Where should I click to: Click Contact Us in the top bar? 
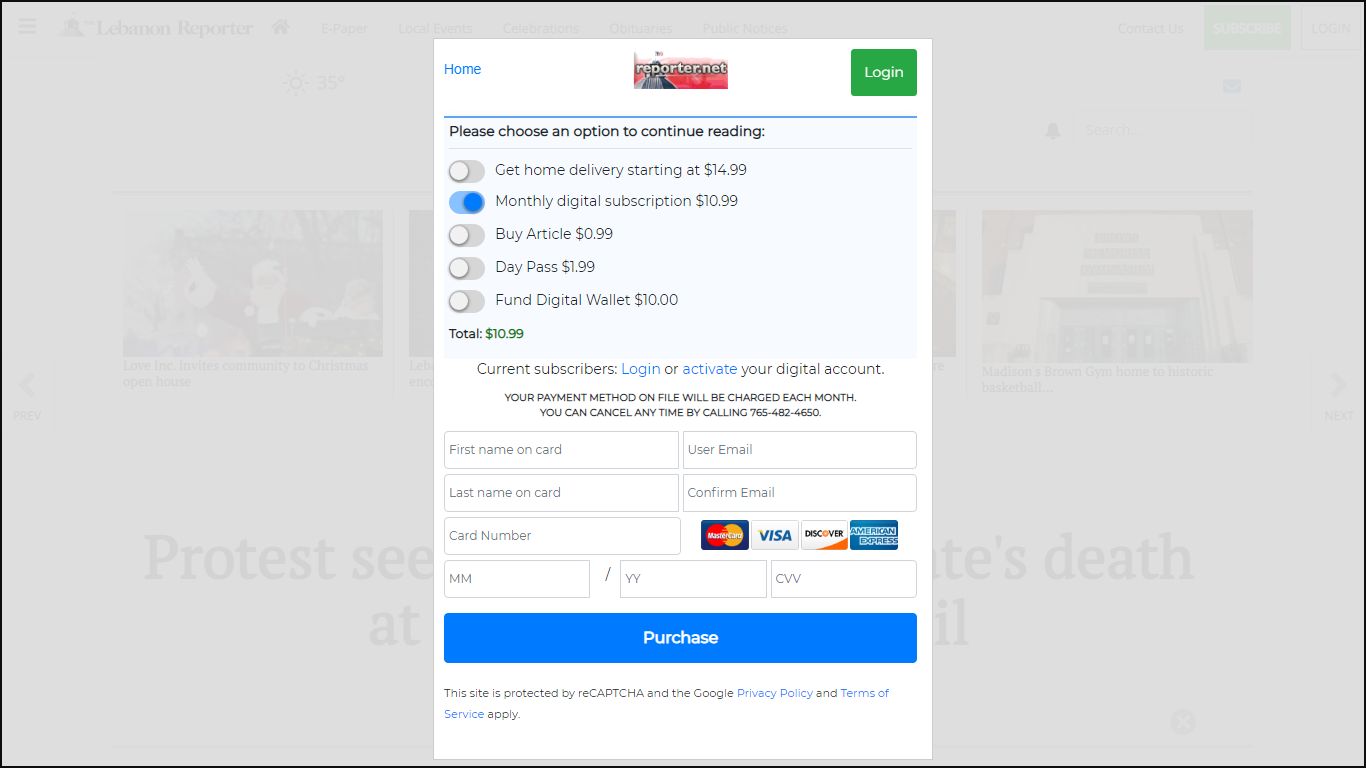click(x=1150, y=28)
